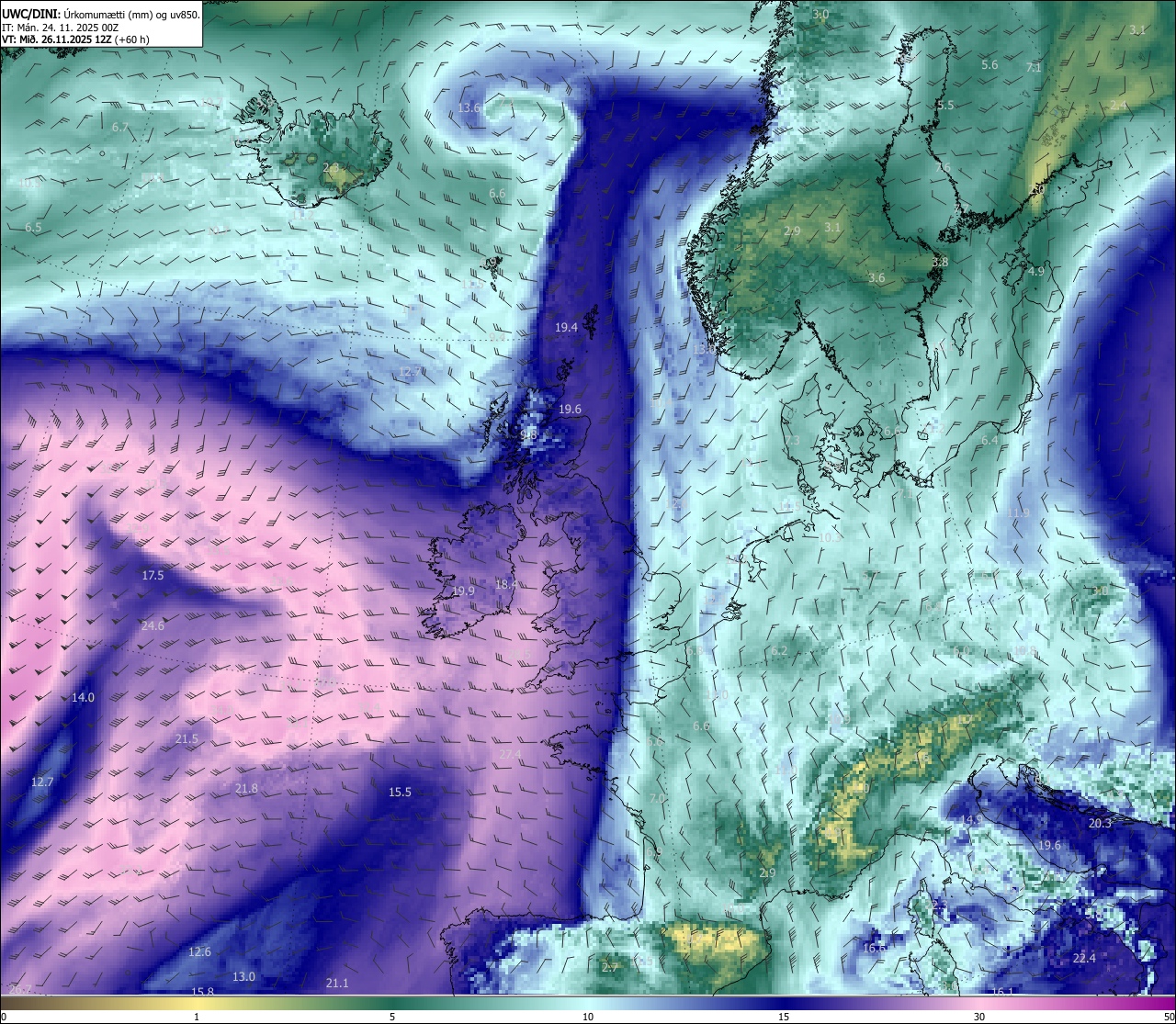This screenshot has height=1024, width=1176.
Task: Click the VT Mið. 26.11.2025 12Z (+60 h) line
Action: [x=75, y=39]
